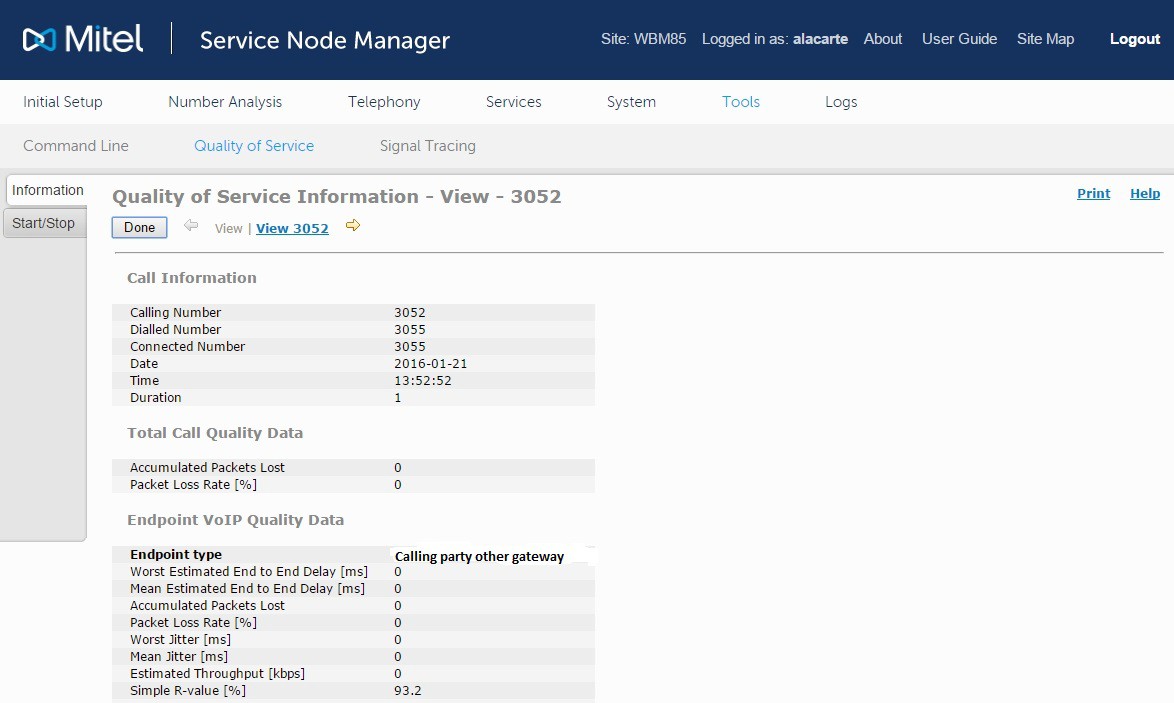Click the Connected Number row label
The height and width of the screenshot is (703, 1174).
tap(187, 347)
